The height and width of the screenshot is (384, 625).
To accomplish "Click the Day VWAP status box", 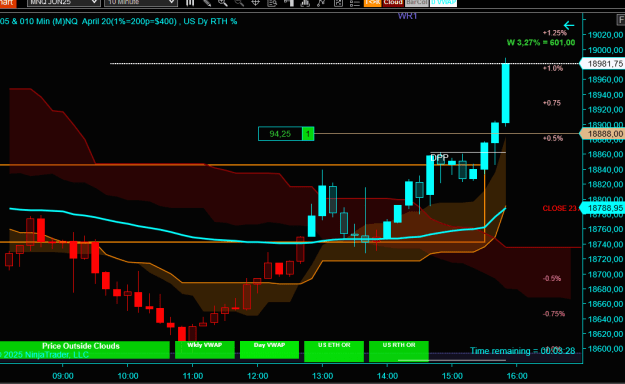I will coord(269,349).
